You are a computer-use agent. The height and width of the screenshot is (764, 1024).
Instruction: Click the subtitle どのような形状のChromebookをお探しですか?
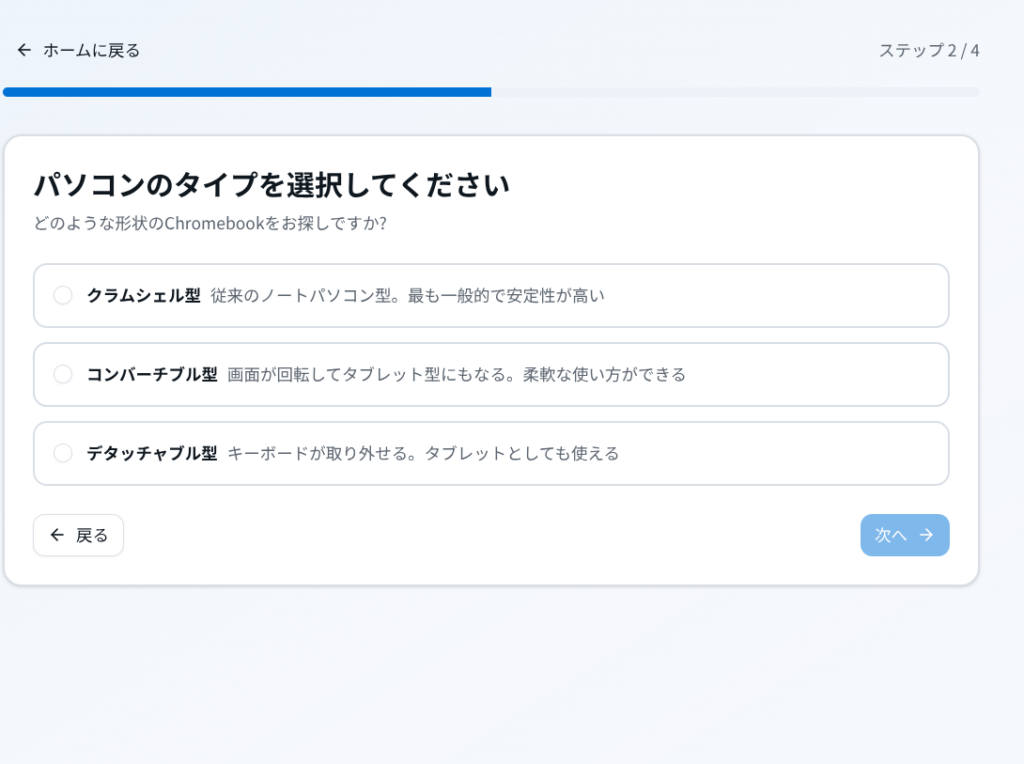(210, 223)
